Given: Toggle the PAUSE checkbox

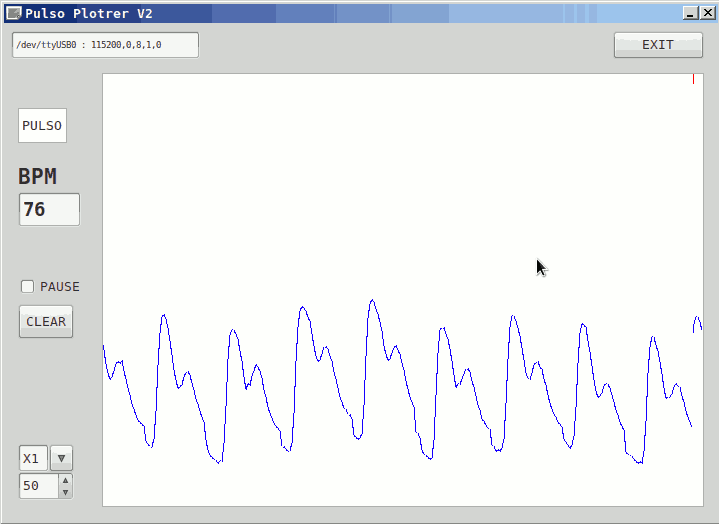Looking at the screenshot, I should [x=28, y=287].
